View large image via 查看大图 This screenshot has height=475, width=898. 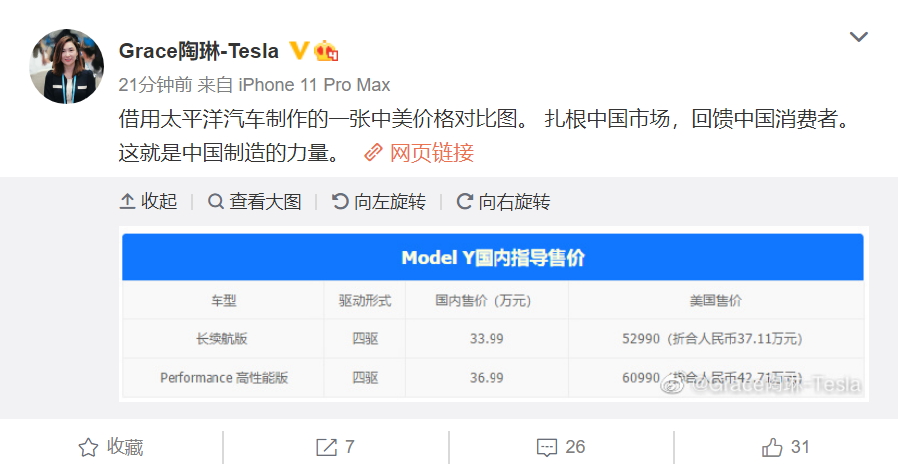point(254,202)
